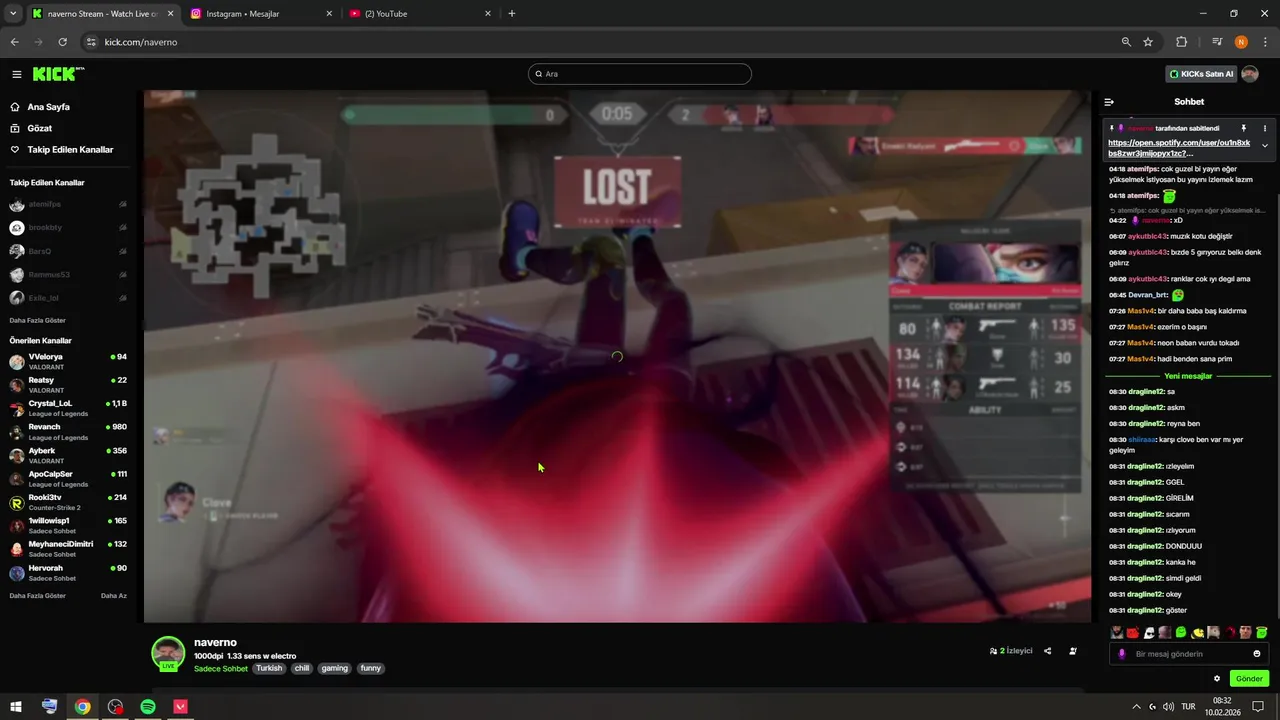The height and width of the screenshot is (720, 1280).
Task: Open a new browser tab
Action: (512, 14)
